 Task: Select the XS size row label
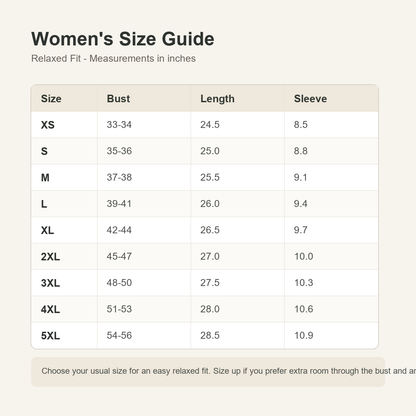click(x=48, y=125)
